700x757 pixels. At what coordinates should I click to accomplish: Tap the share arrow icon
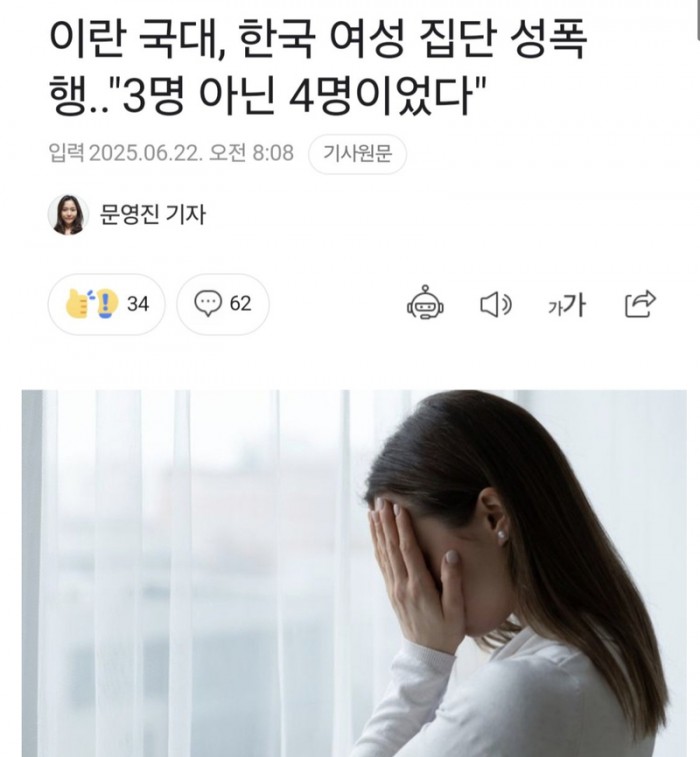[640, 304]
